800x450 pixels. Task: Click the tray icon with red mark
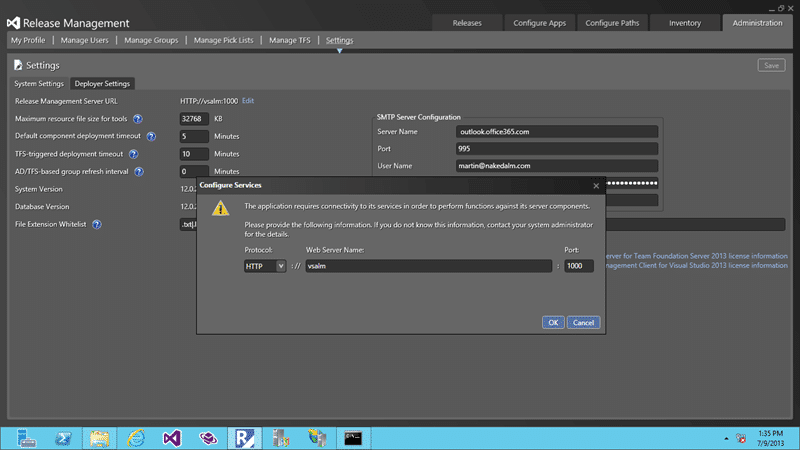click(x=741, y=438)
